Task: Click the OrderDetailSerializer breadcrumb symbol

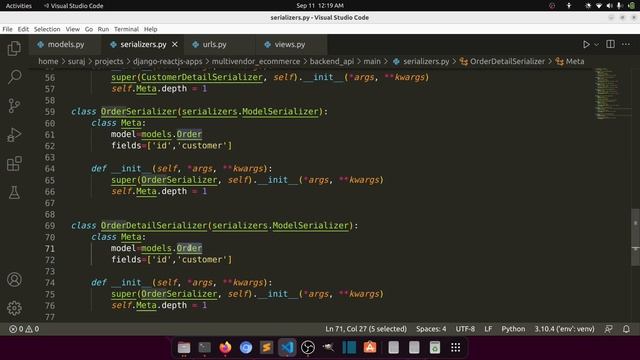Action: (x=507, y=61)
